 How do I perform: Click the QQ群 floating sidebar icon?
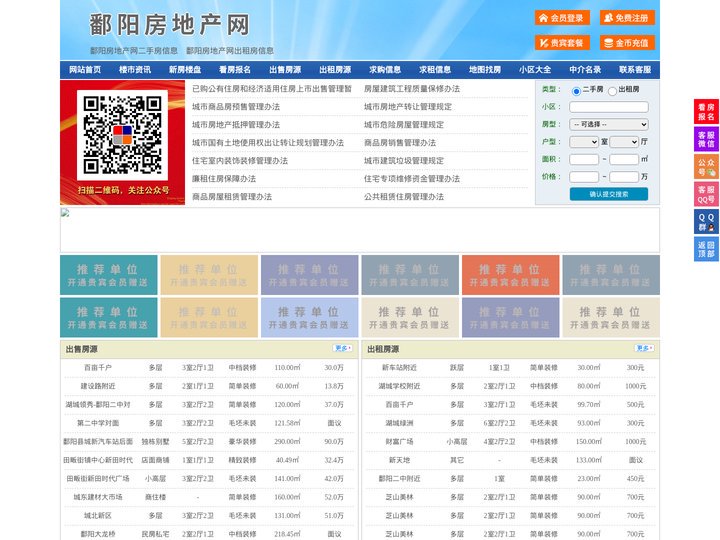(706, 222)
